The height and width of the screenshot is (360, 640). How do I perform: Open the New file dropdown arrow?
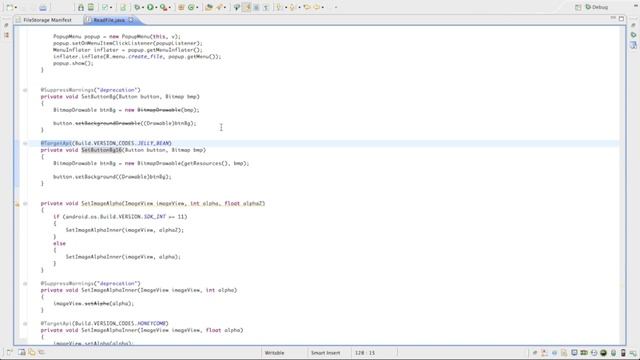(16, 7)
